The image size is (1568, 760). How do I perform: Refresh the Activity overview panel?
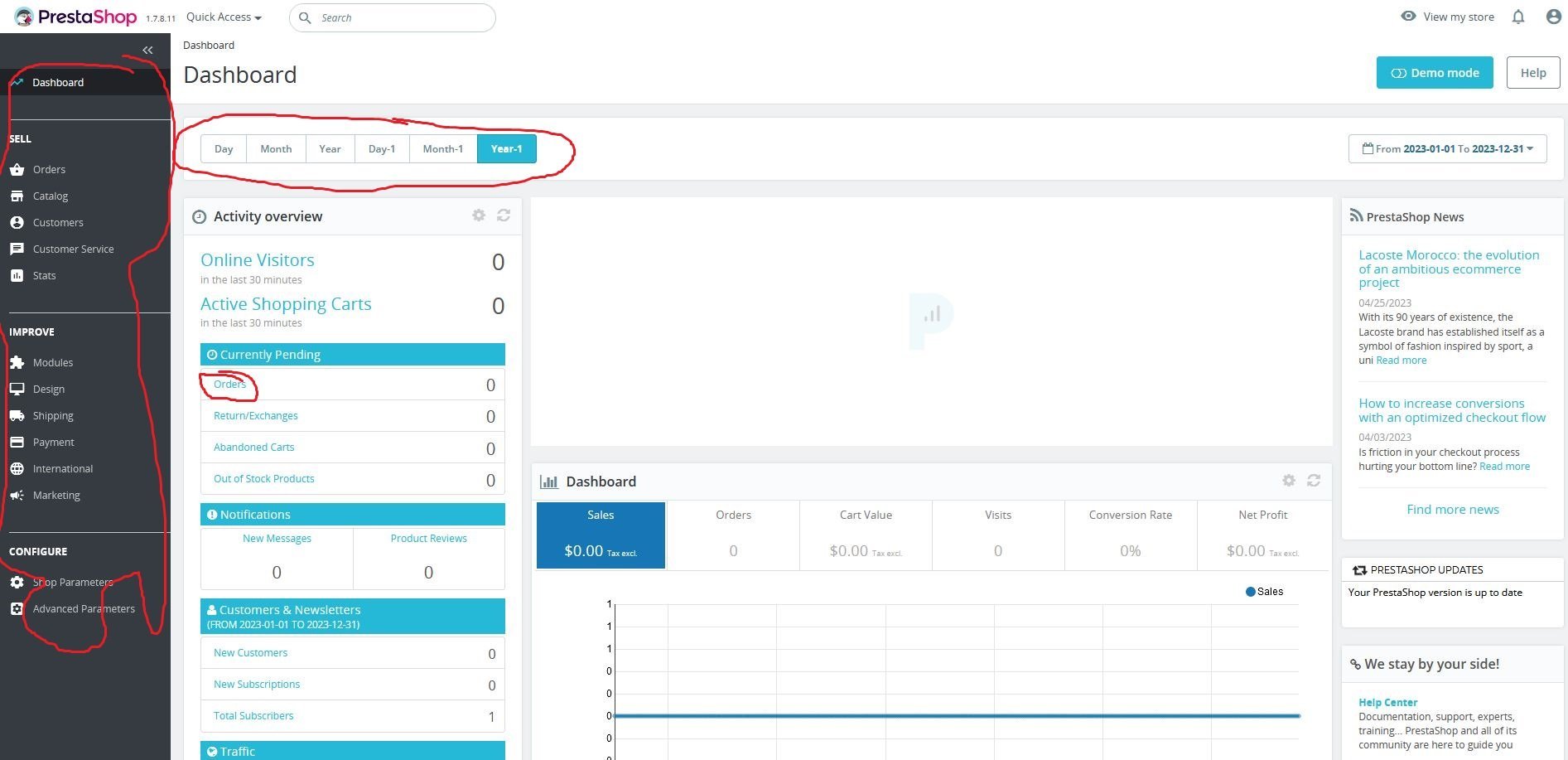[x=504, y=215]
